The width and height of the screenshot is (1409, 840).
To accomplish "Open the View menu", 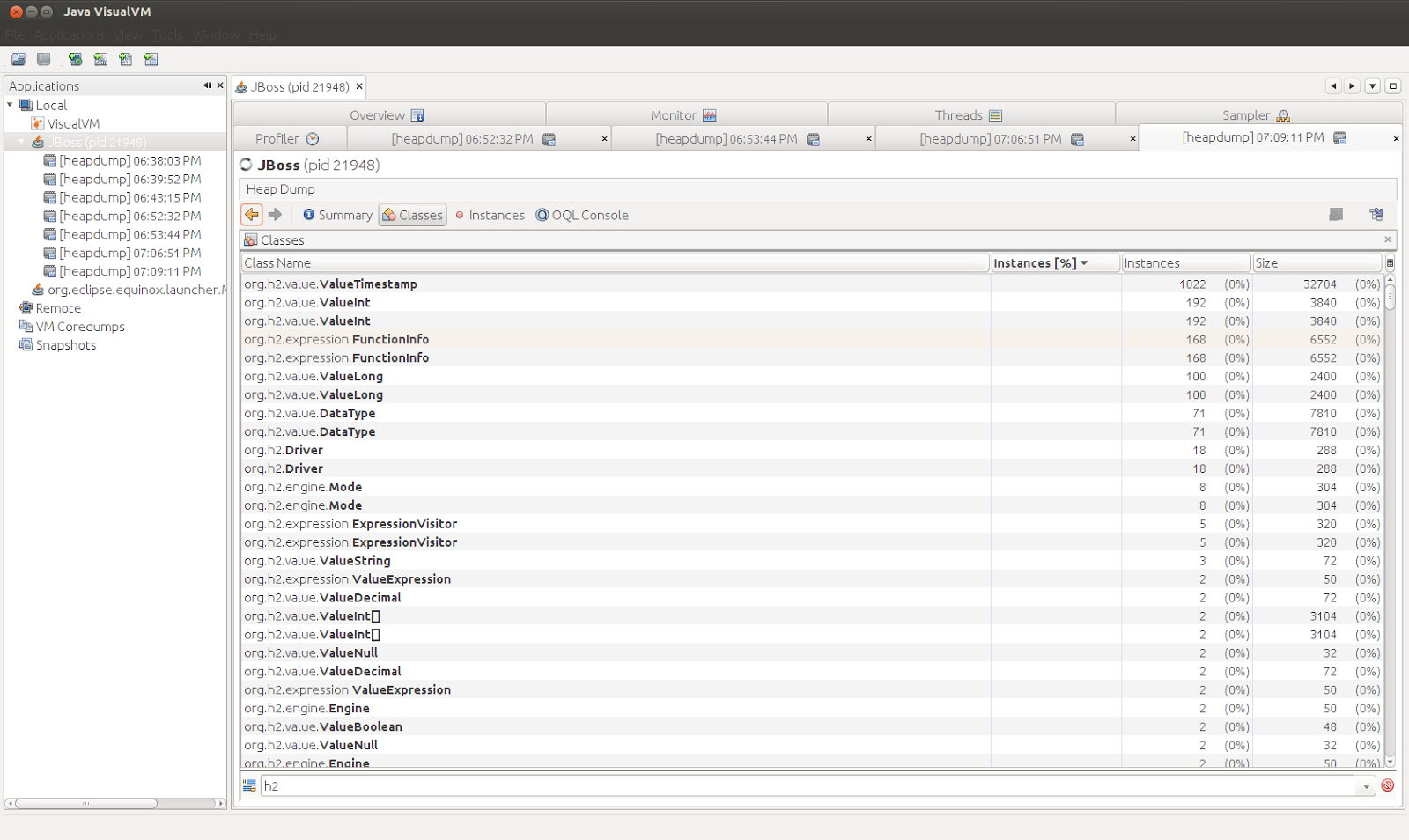I will coord(128,35).
